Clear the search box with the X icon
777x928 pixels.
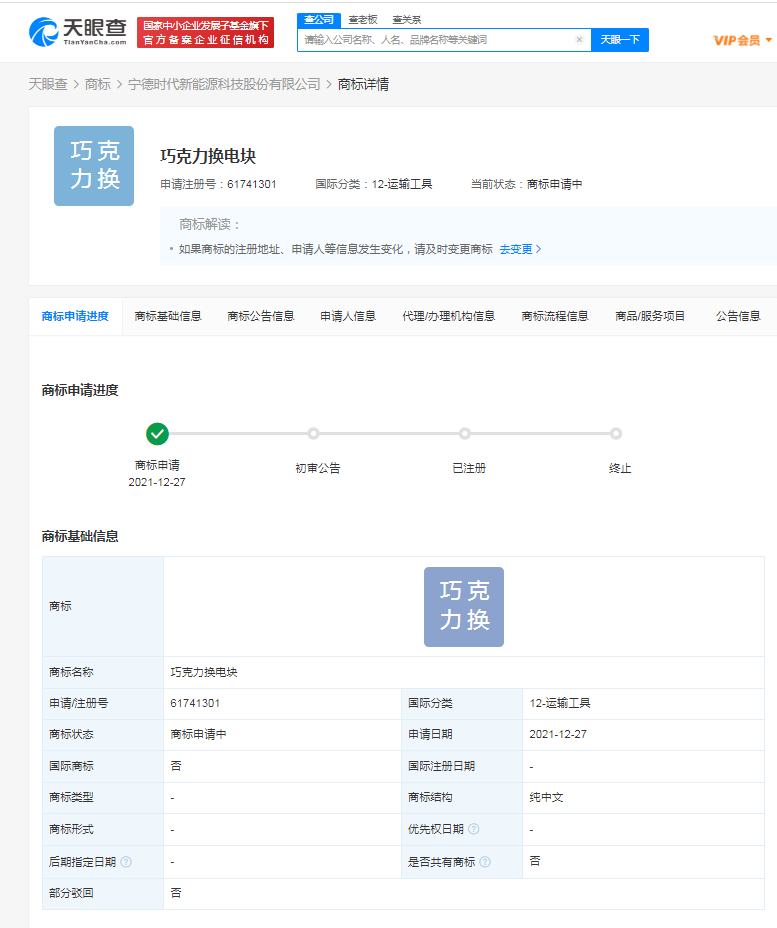[x=579, y=40]
